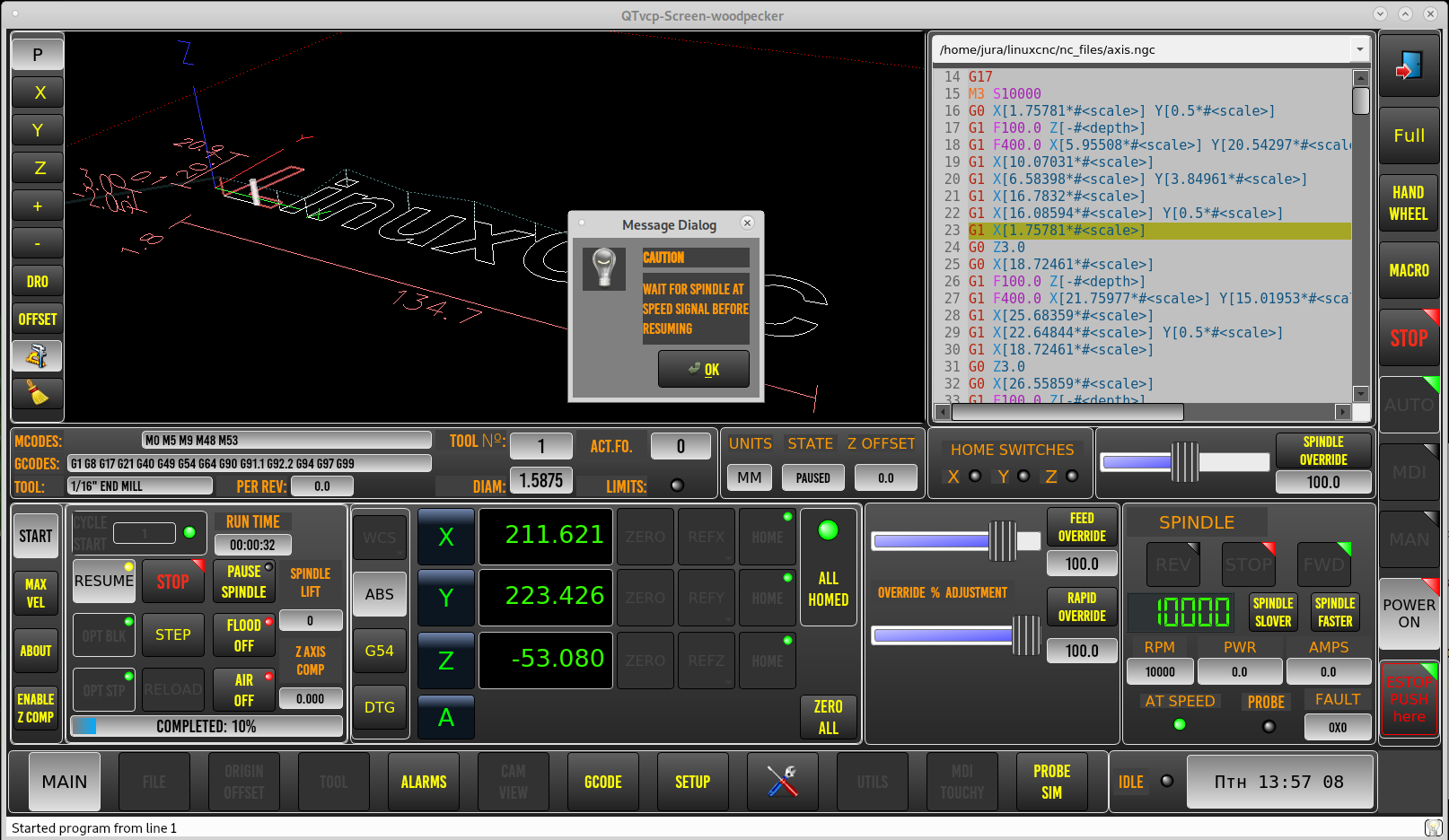Click ALL HOMED button
This screenshot has height=840, width=1449.
tap(828, 567)
